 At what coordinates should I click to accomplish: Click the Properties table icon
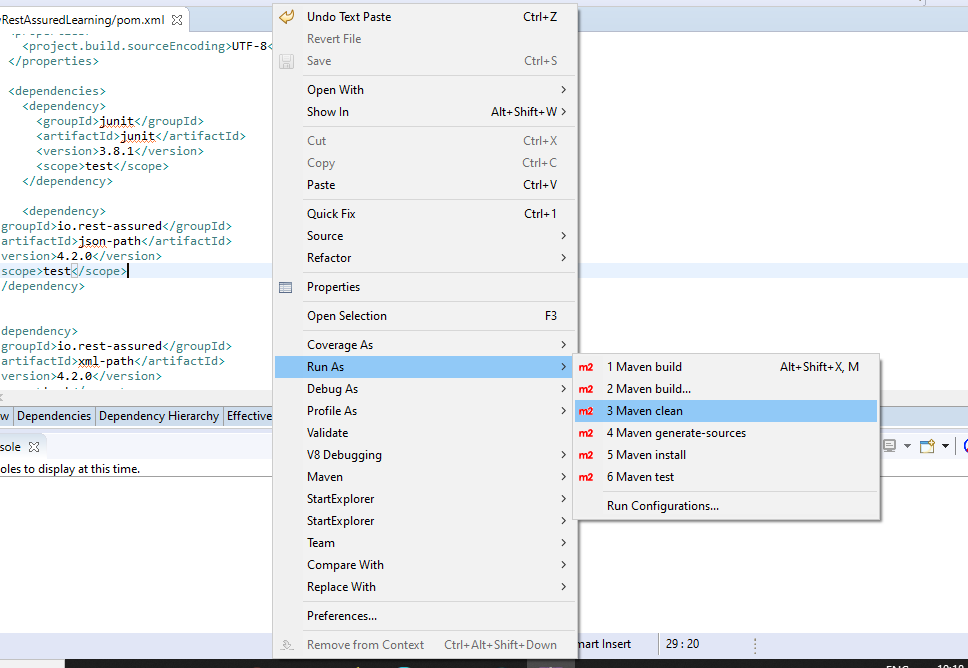tap(286, 287)
